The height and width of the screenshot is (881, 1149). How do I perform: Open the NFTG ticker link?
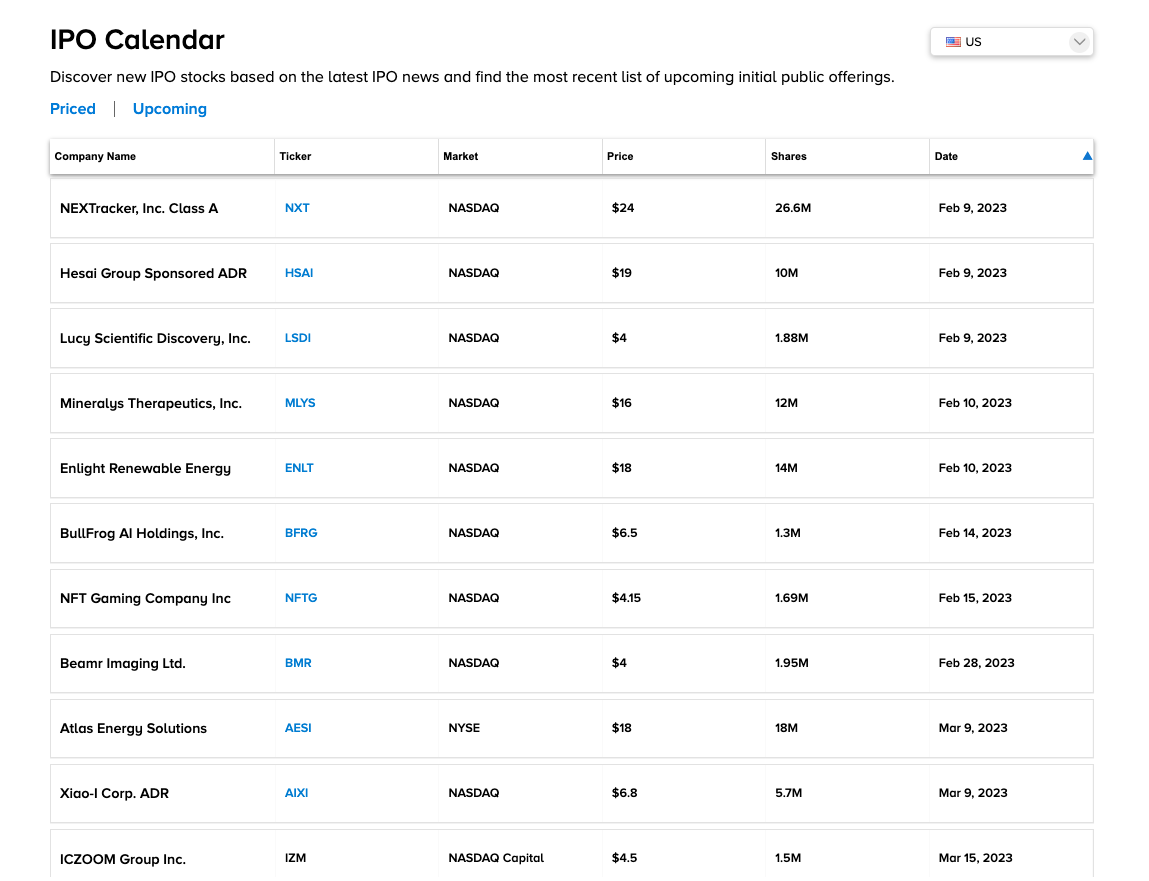(x=301, y=598)
